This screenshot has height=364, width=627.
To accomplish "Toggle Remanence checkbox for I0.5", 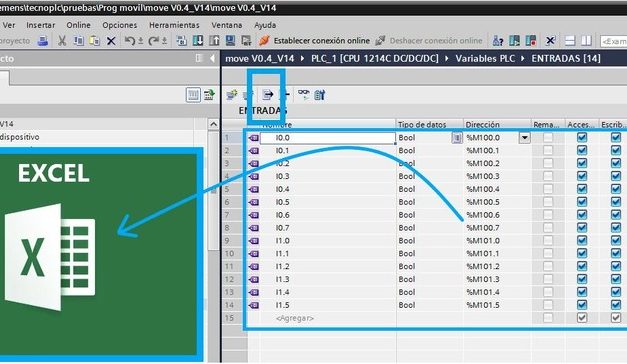I will [x=548, y=202].
